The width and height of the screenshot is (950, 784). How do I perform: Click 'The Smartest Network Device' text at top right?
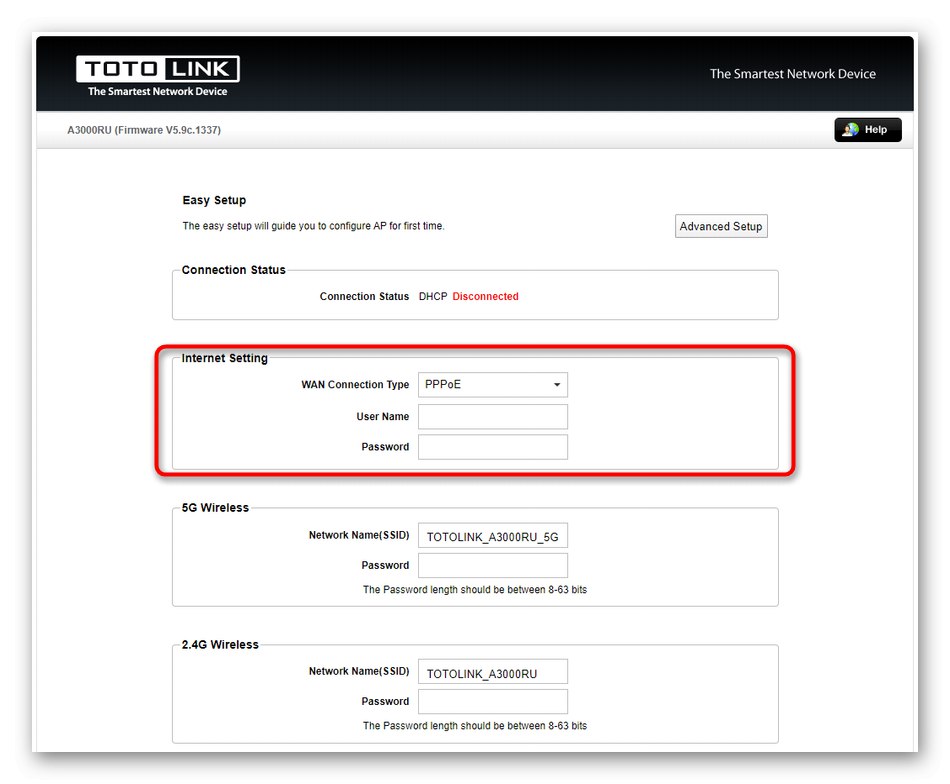coord(792,74)
